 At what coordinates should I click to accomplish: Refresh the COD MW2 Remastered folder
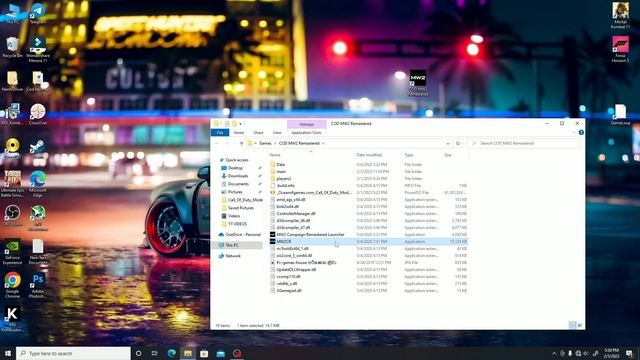(x=458, y=143)
